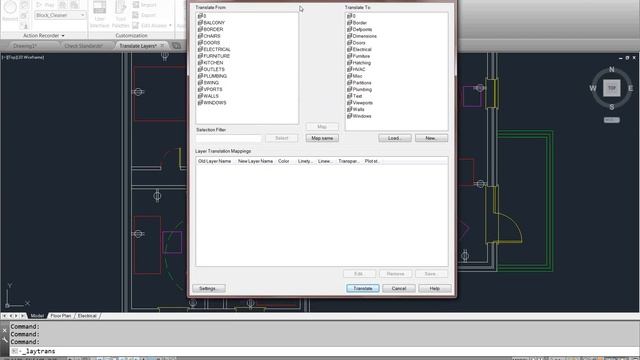Click the new drawing tab icon
Screen dimensions: 640x360
tap(176, 46)
